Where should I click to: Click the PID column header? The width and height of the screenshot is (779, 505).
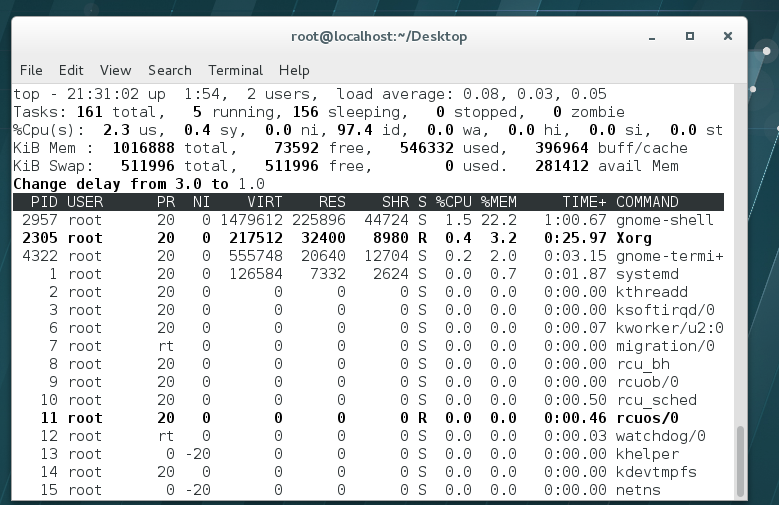[x=44, y=202]
